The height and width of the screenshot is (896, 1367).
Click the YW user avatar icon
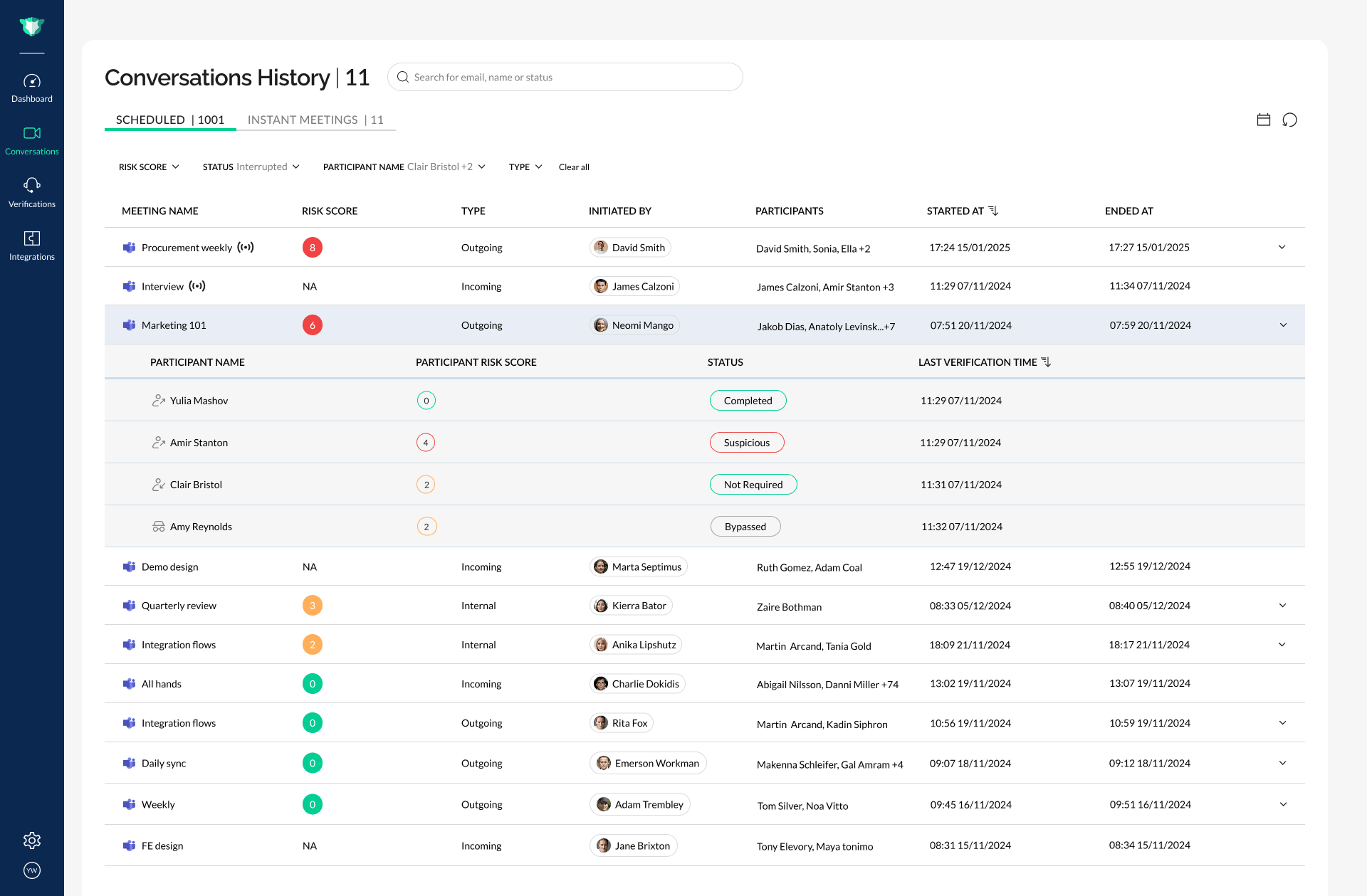tap(32, 870)
